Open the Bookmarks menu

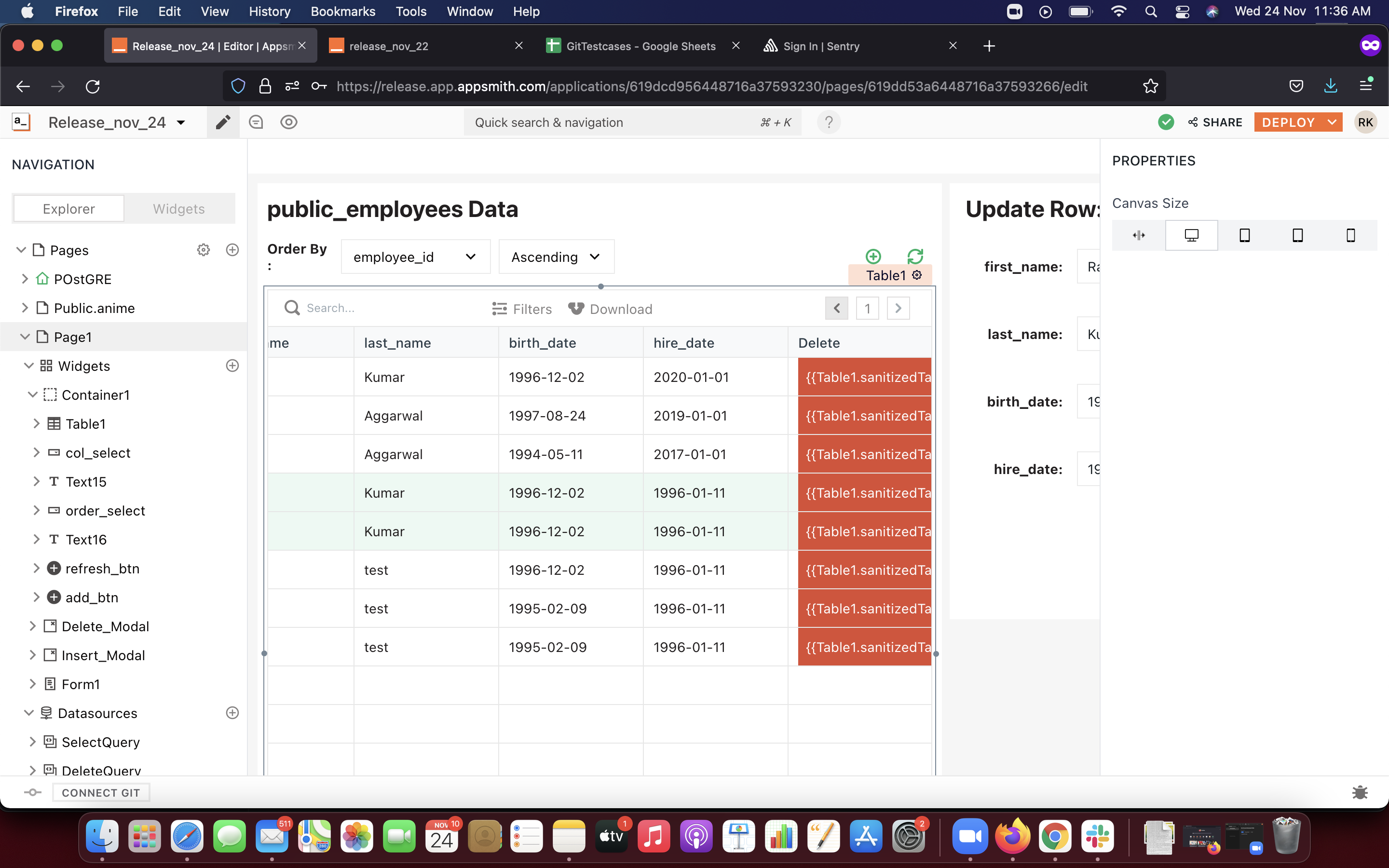tap(342, 12)
